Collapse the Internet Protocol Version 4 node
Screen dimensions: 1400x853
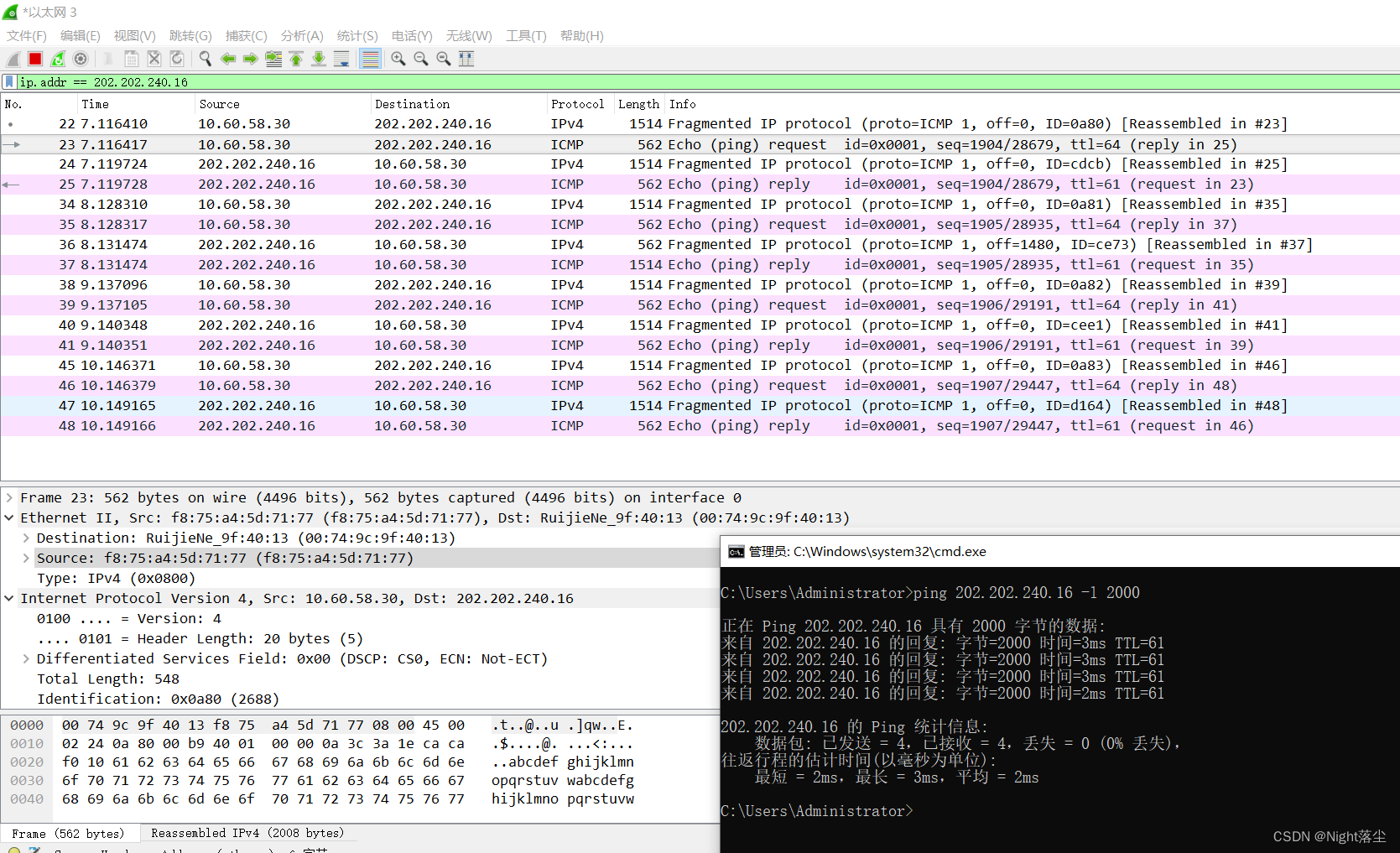(x=9, y=598)
